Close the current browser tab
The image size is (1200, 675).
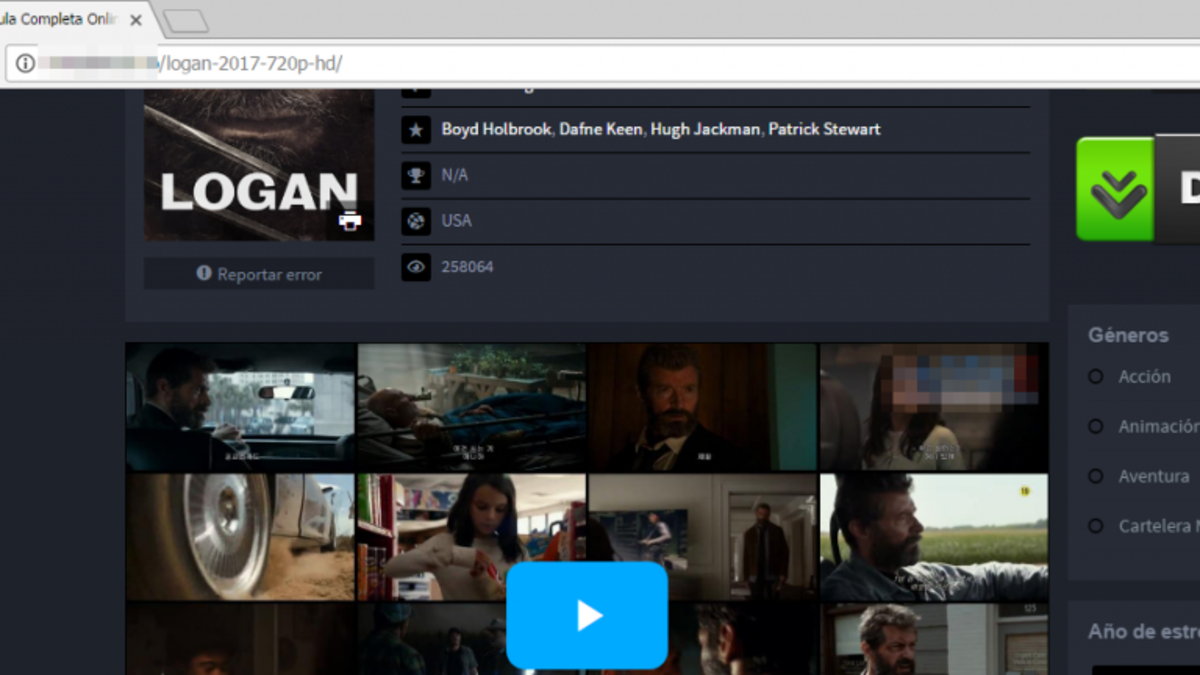click(136, 20)
